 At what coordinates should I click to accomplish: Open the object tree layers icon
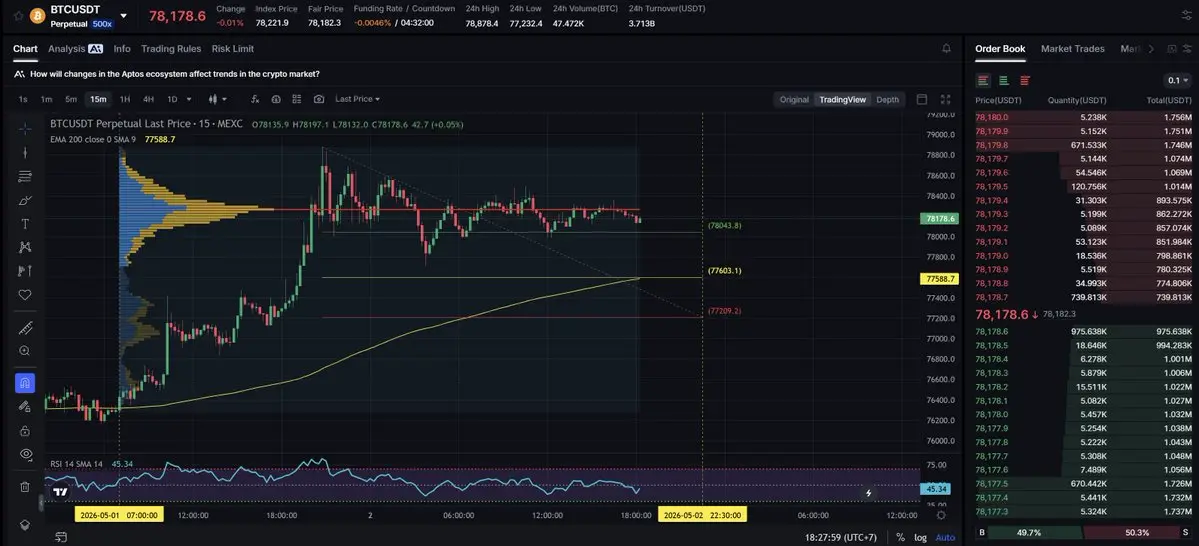pos(24,525)
